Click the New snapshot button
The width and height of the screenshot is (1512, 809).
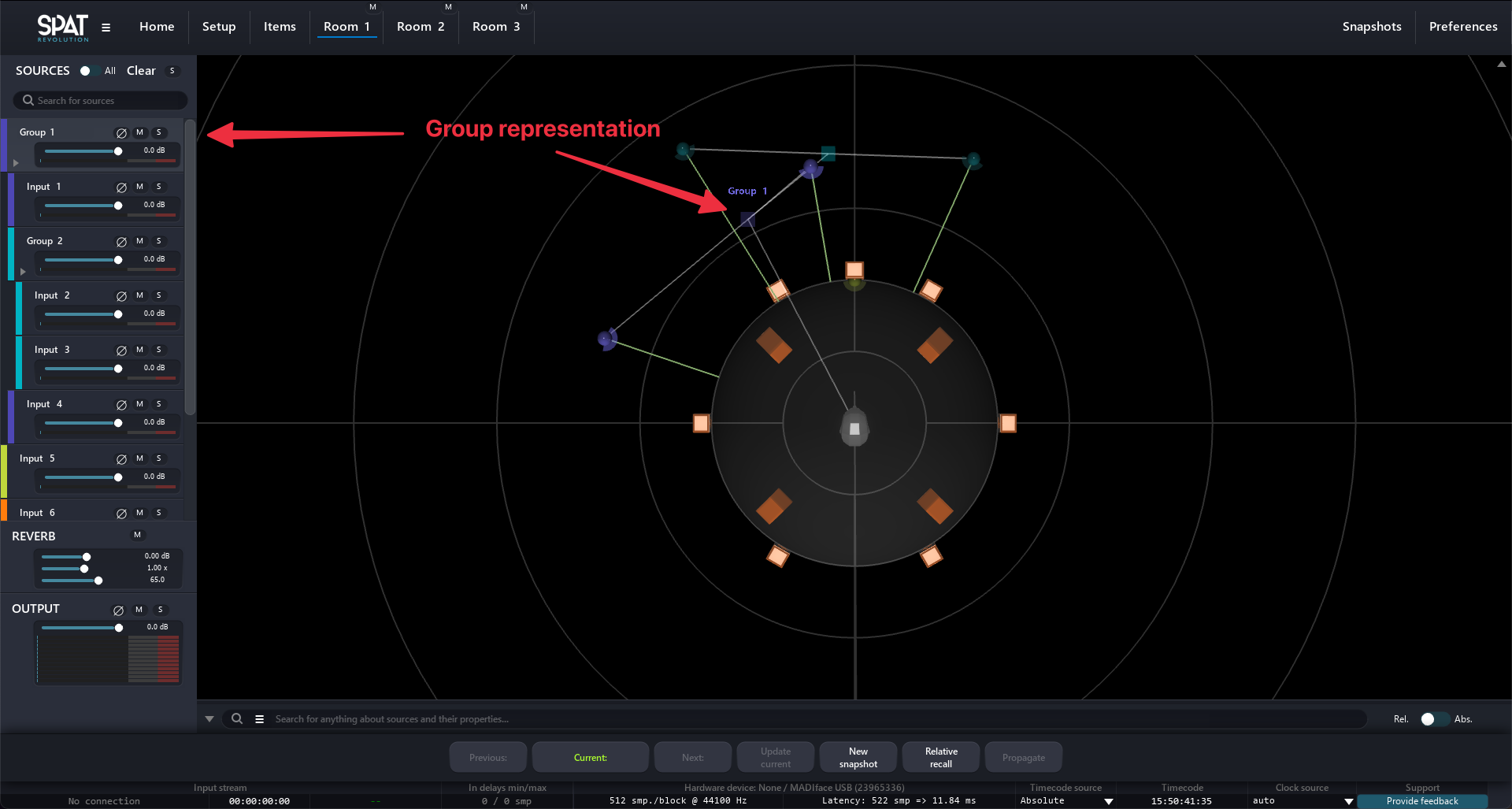point(858,757)
